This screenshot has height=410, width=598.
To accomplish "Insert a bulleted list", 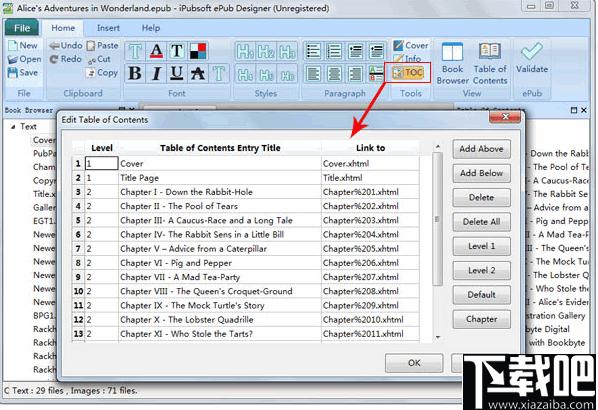I will (x=313, y=51).
